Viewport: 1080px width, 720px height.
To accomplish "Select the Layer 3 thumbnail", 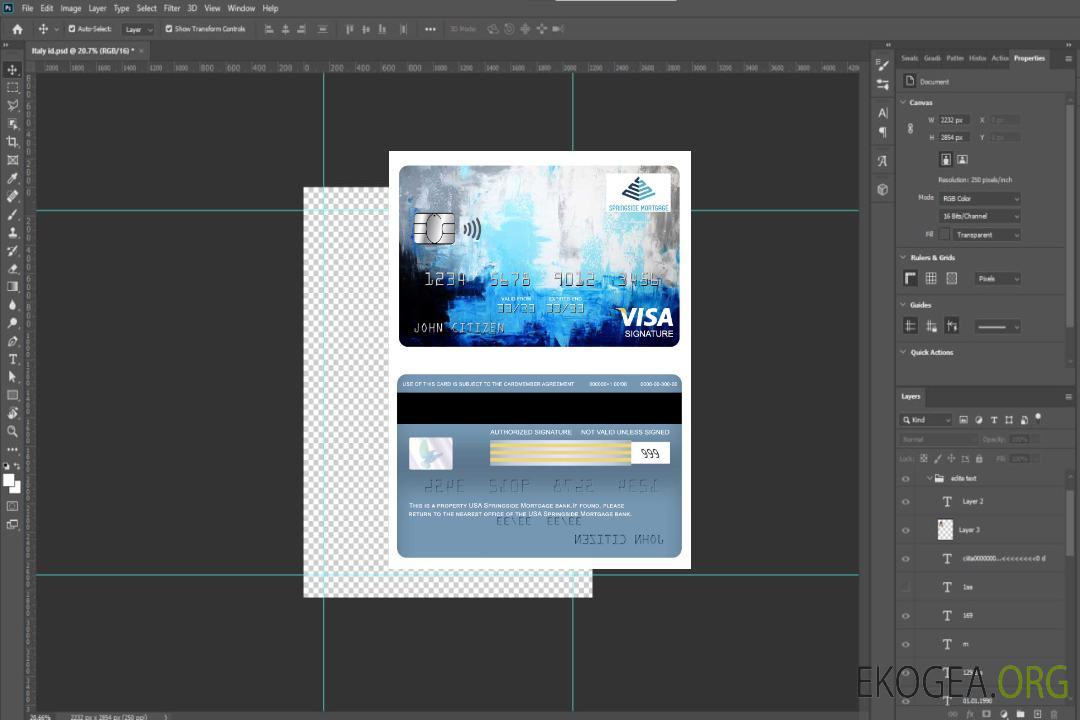I will (x=945, y=530).
